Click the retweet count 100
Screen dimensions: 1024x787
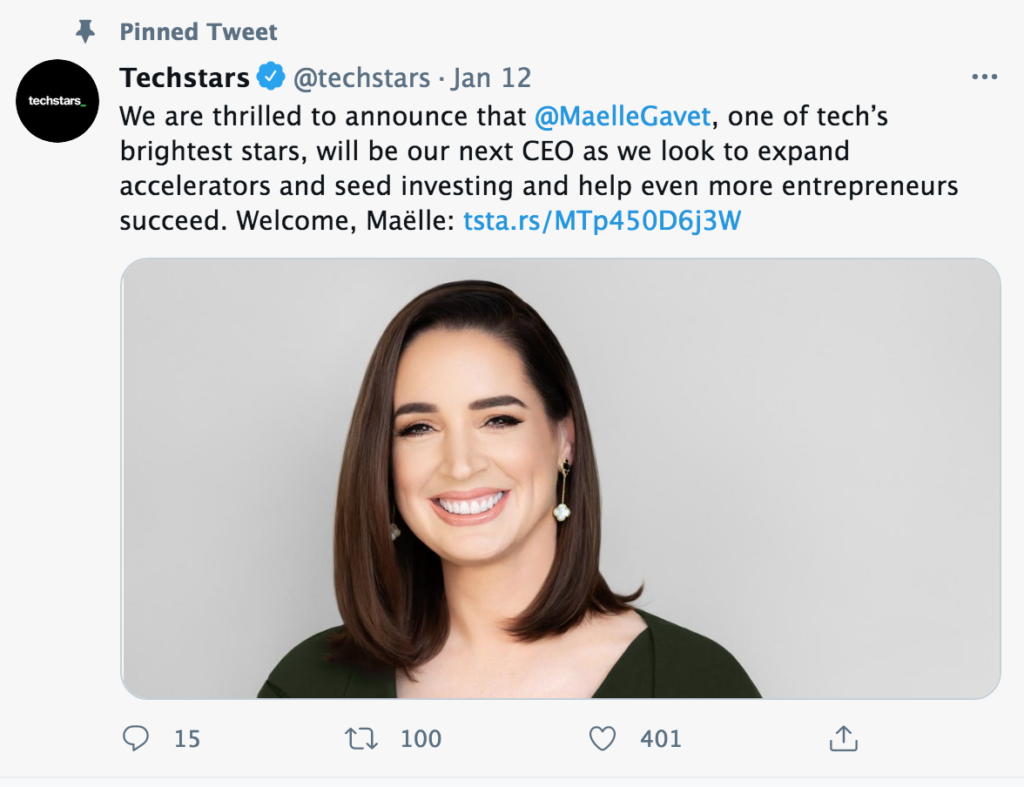click(421, 739)
